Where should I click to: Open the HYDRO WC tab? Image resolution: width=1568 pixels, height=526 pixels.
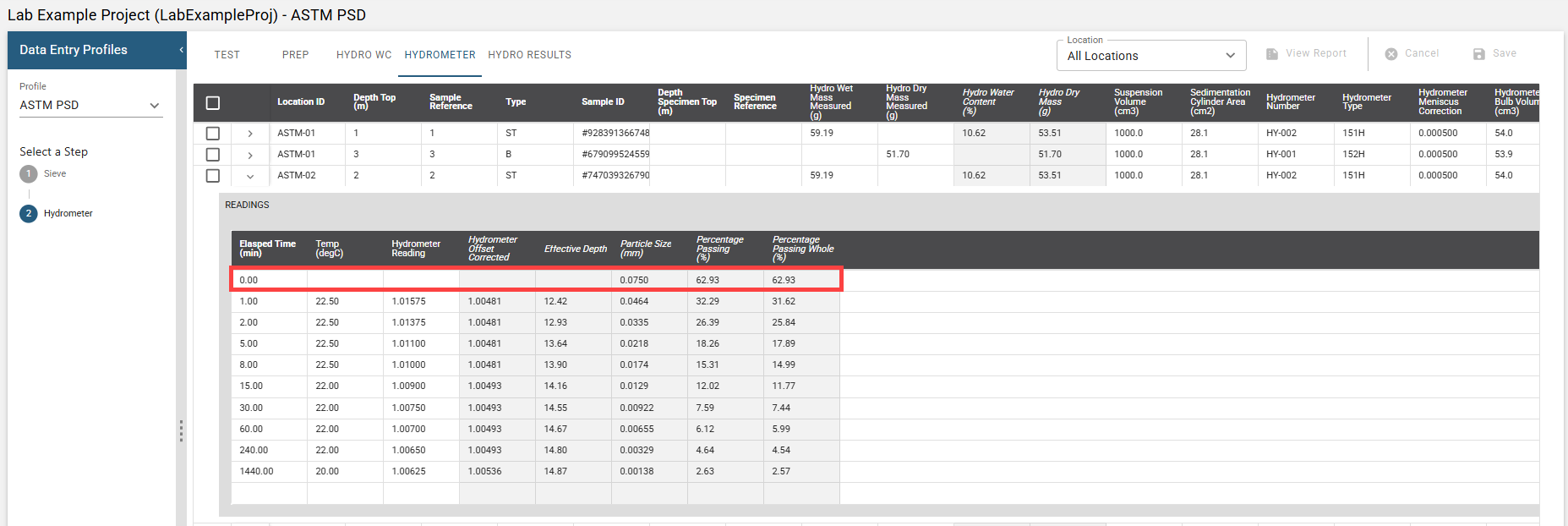tap(363, 55)
